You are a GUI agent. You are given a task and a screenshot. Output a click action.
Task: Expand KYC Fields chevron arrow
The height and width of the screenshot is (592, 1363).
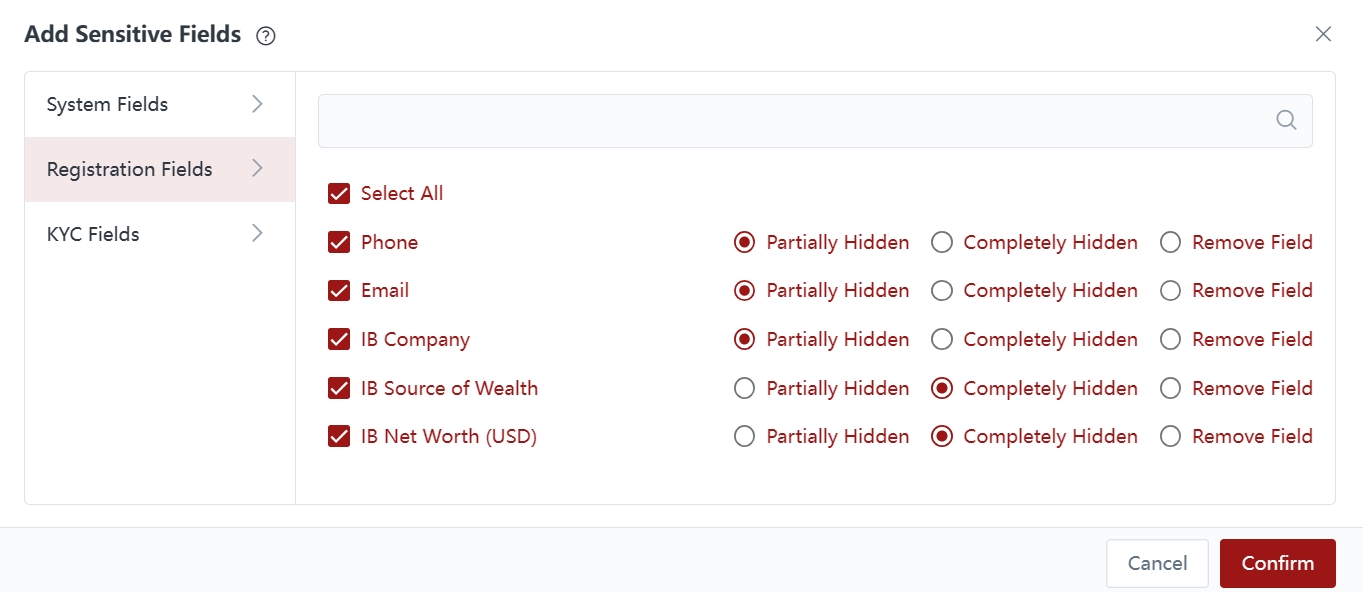[x=257, y=234]
